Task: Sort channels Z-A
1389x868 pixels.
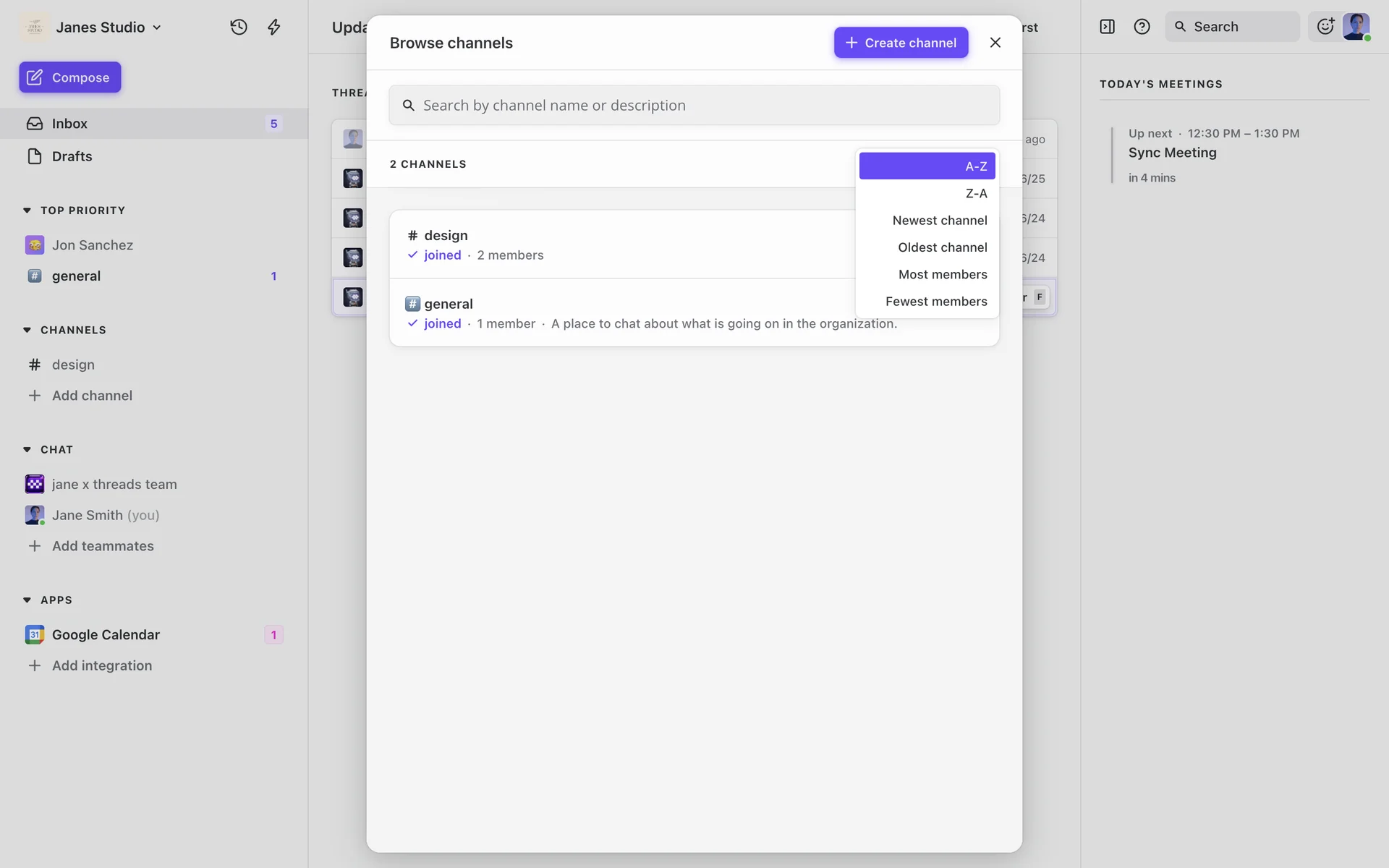Action: pos(975,193)
